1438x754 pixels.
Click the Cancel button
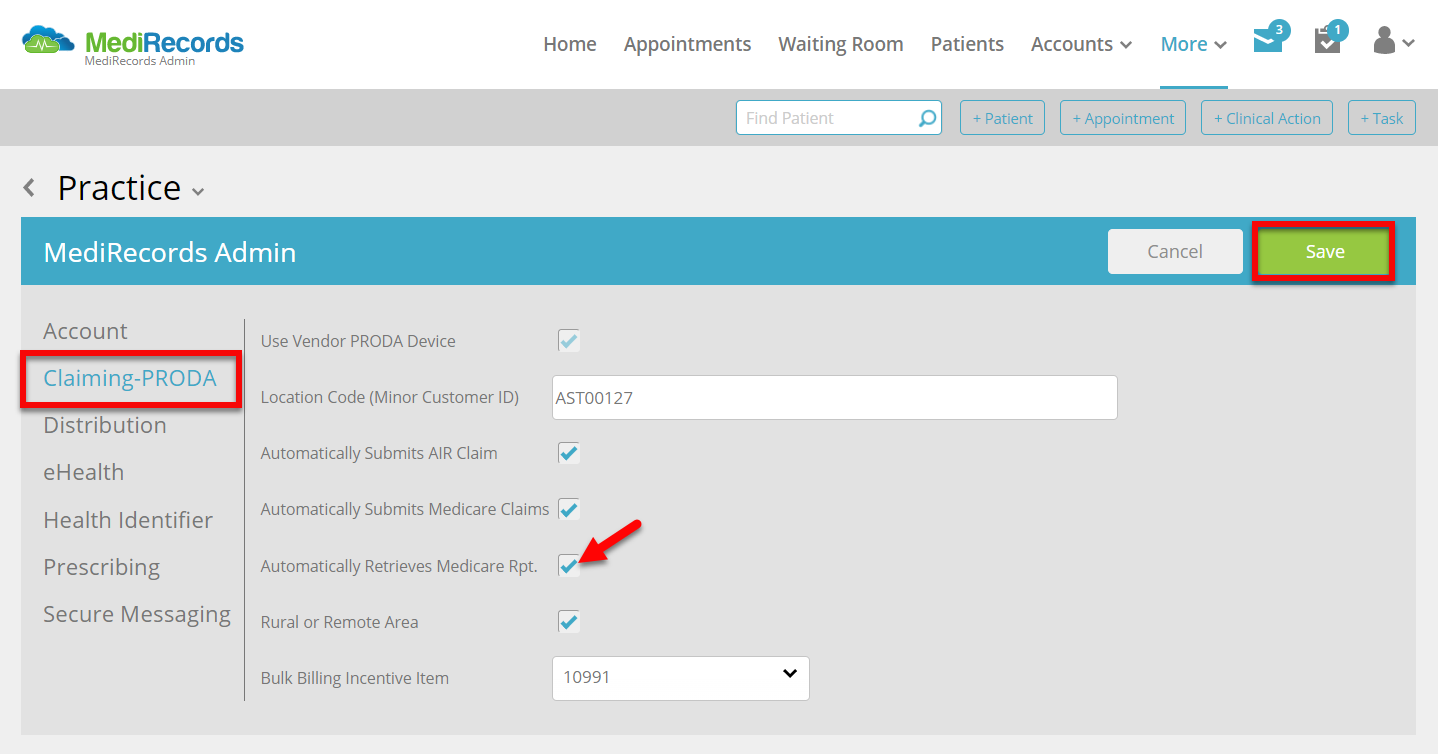click(x=1175, y=252)
